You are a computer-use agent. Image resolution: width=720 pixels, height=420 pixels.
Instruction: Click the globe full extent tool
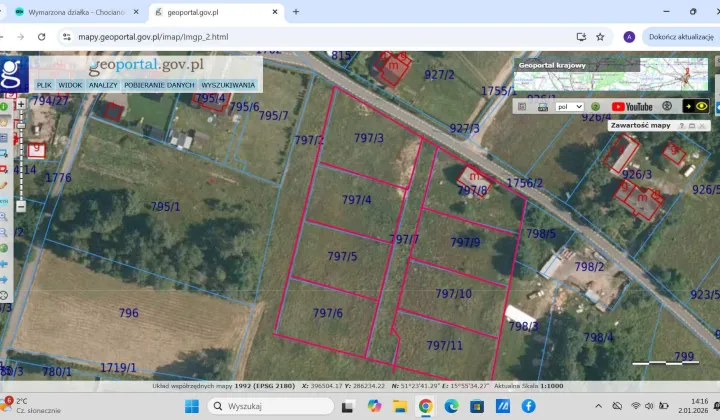pyautogui.click(x=4, y=248)
